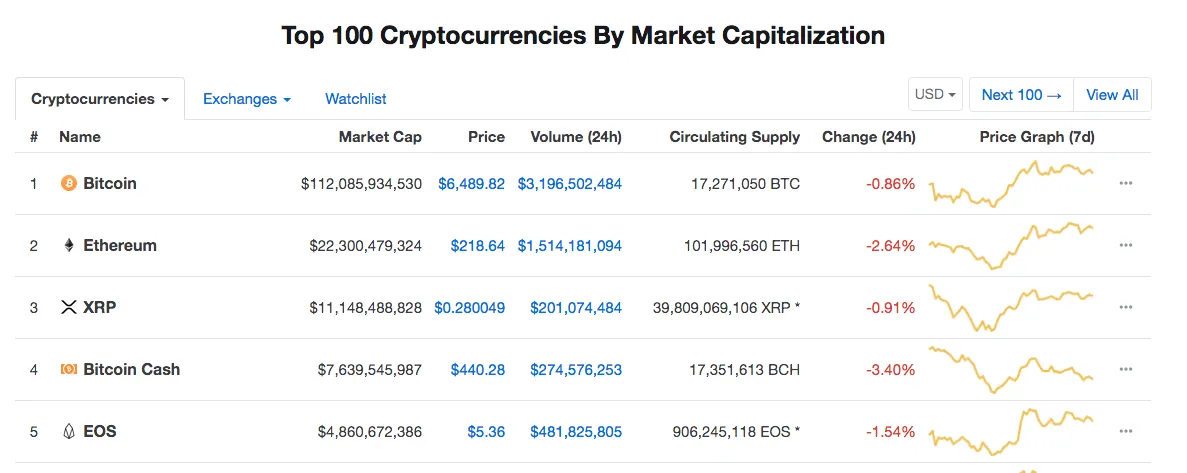Screen dimensions: 1187x473
Task: Sort the table by Market Cap column
Action: tap(380, 137)
